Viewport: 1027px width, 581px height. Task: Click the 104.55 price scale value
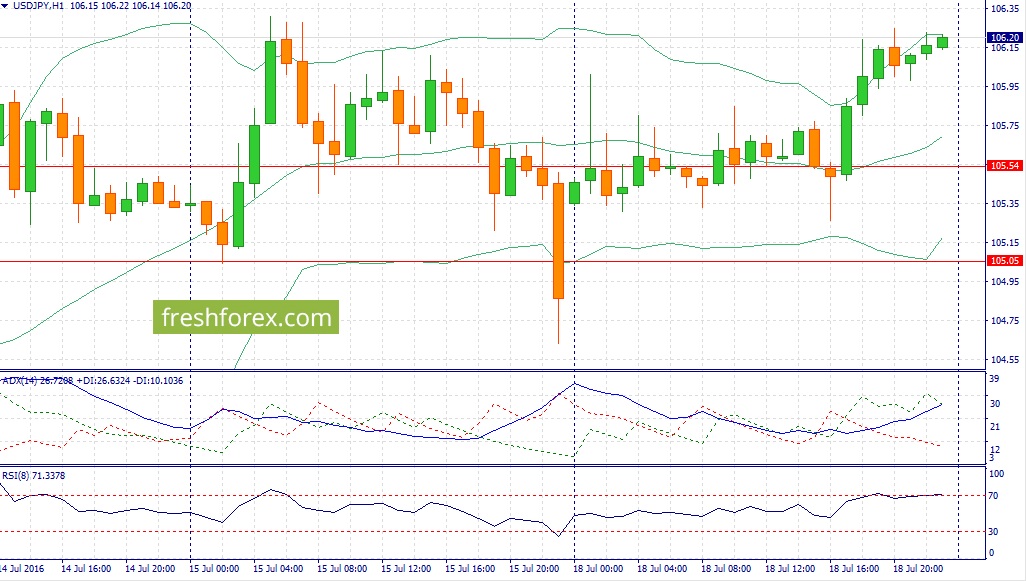[x=1005, y=360]
